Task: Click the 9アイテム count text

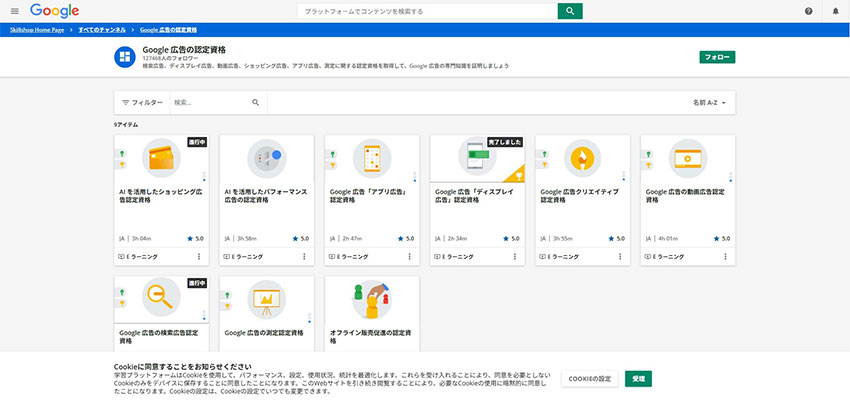Action: [x=126, y=125]
